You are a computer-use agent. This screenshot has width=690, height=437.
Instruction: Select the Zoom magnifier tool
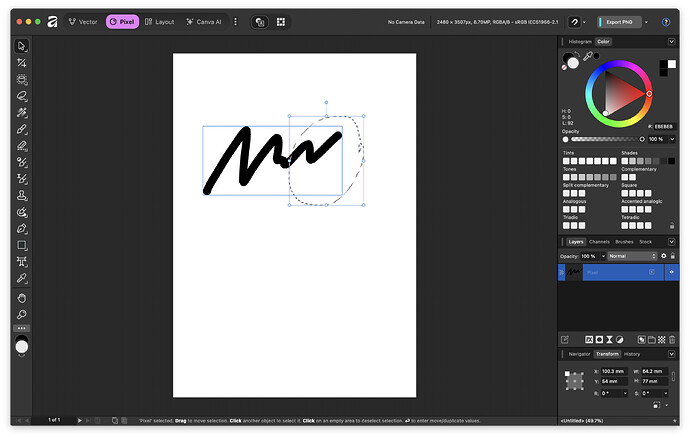click(22, 314)
